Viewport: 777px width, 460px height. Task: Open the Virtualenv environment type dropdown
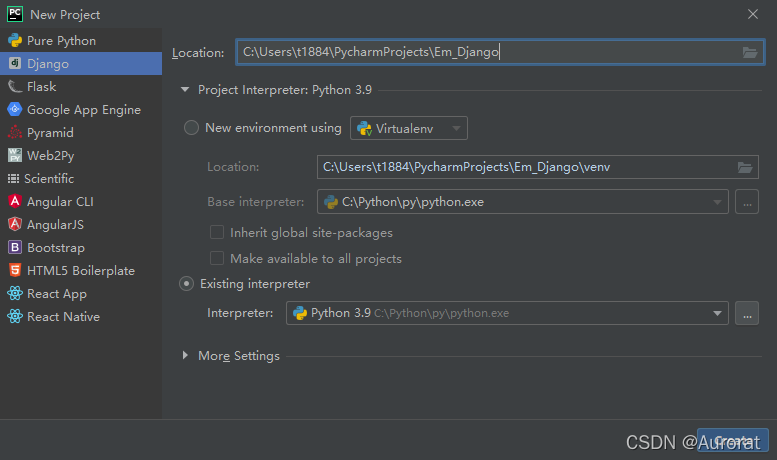(408, 128)
